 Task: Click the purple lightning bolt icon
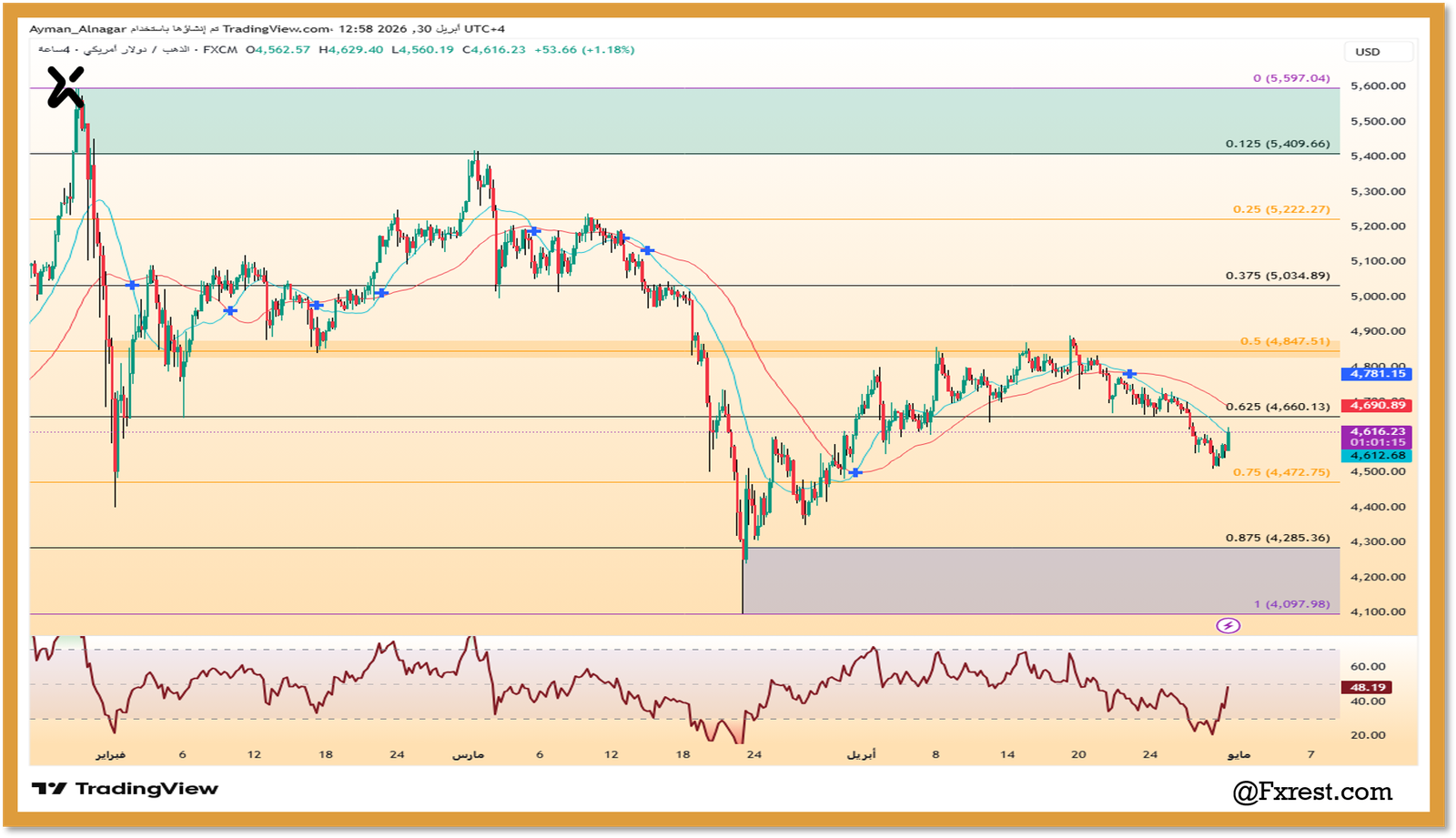tap(1228, 626)
